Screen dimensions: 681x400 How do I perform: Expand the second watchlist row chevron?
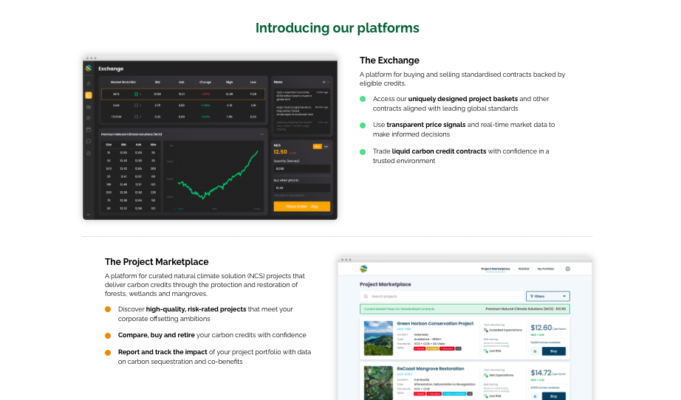(141, 105)
